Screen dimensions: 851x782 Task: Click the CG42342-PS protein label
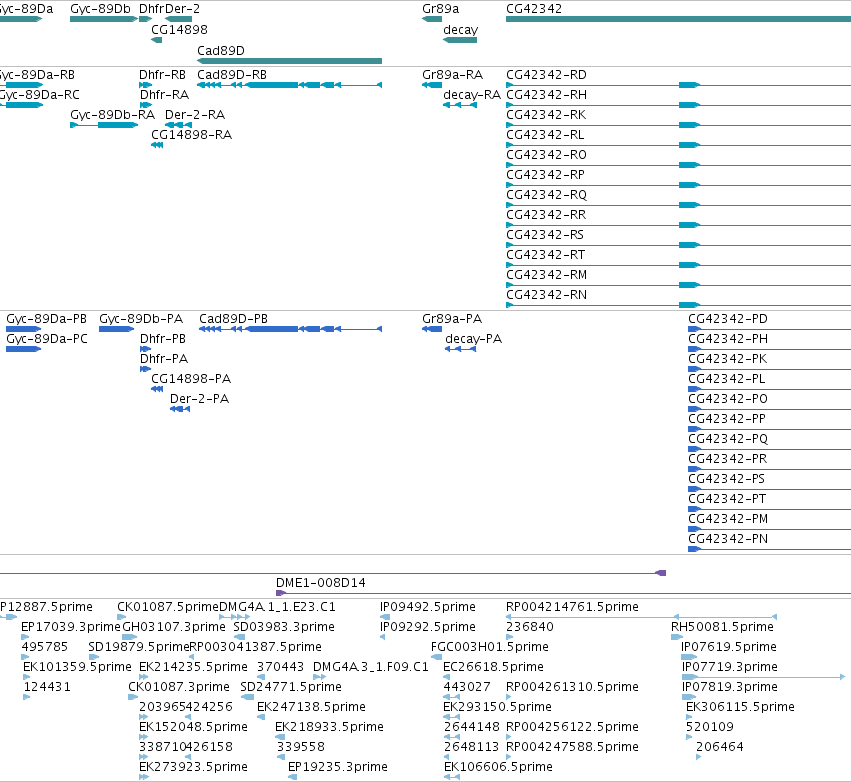[727, 479]
